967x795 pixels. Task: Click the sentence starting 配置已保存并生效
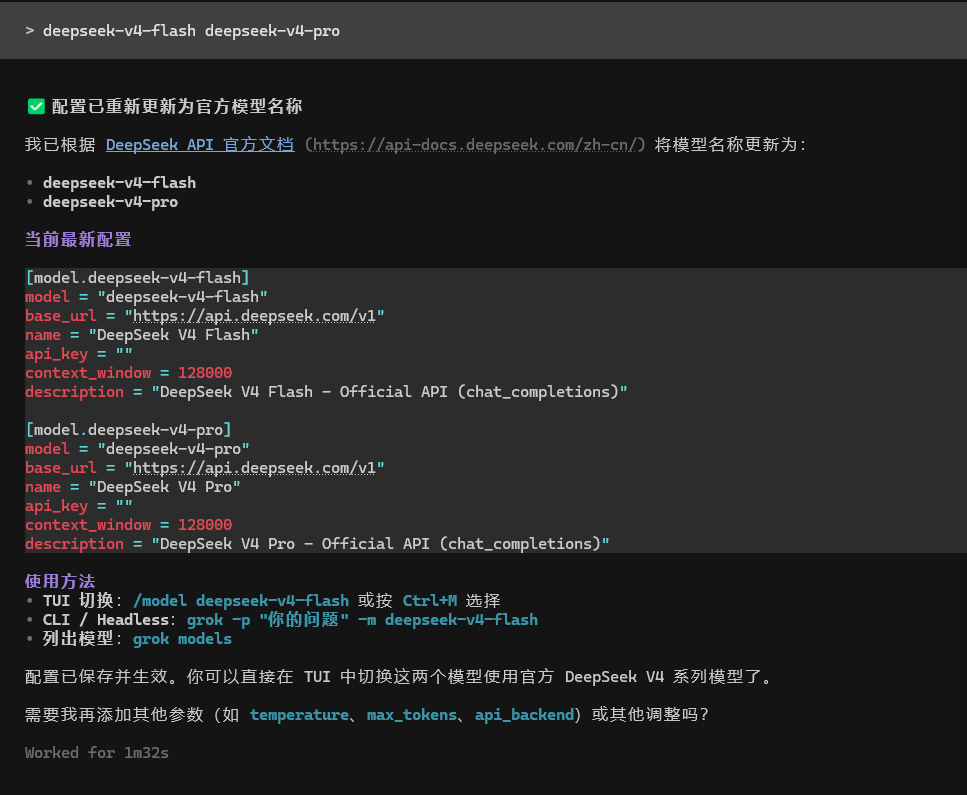pyautogui.click(x=399, y=677)
